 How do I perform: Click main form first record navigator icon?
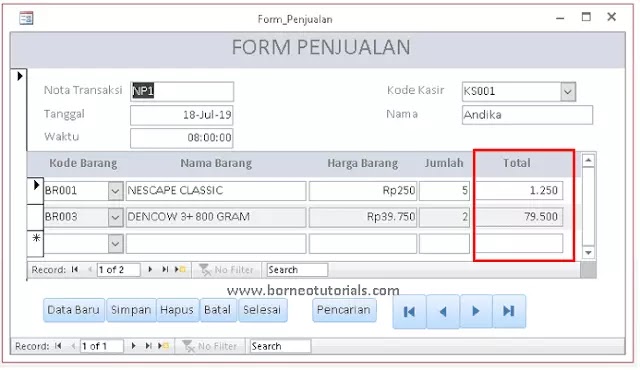pyautogui.click(x=58, y=346)
